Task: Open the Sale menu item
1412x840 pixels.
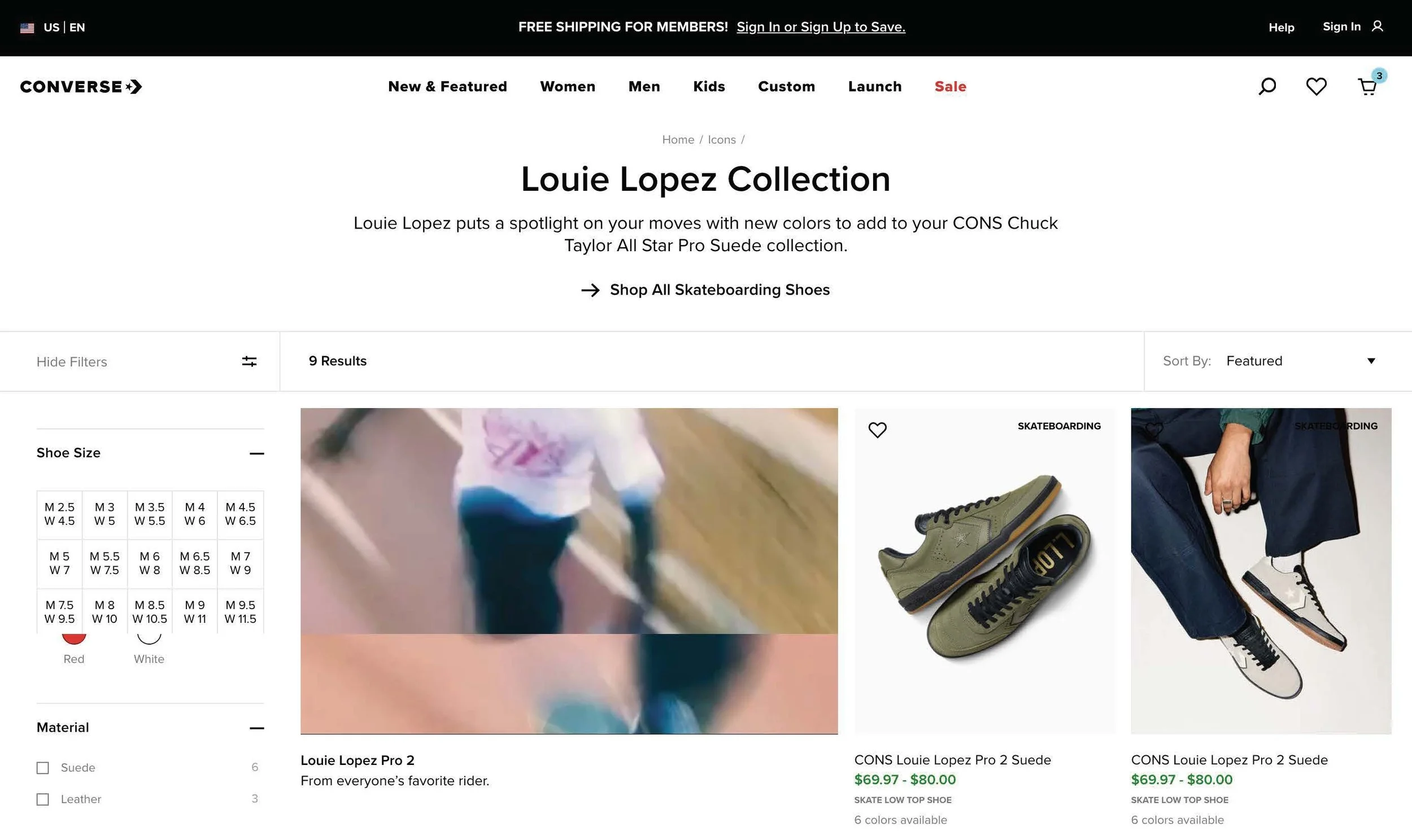Action: (x=950, y=86)
